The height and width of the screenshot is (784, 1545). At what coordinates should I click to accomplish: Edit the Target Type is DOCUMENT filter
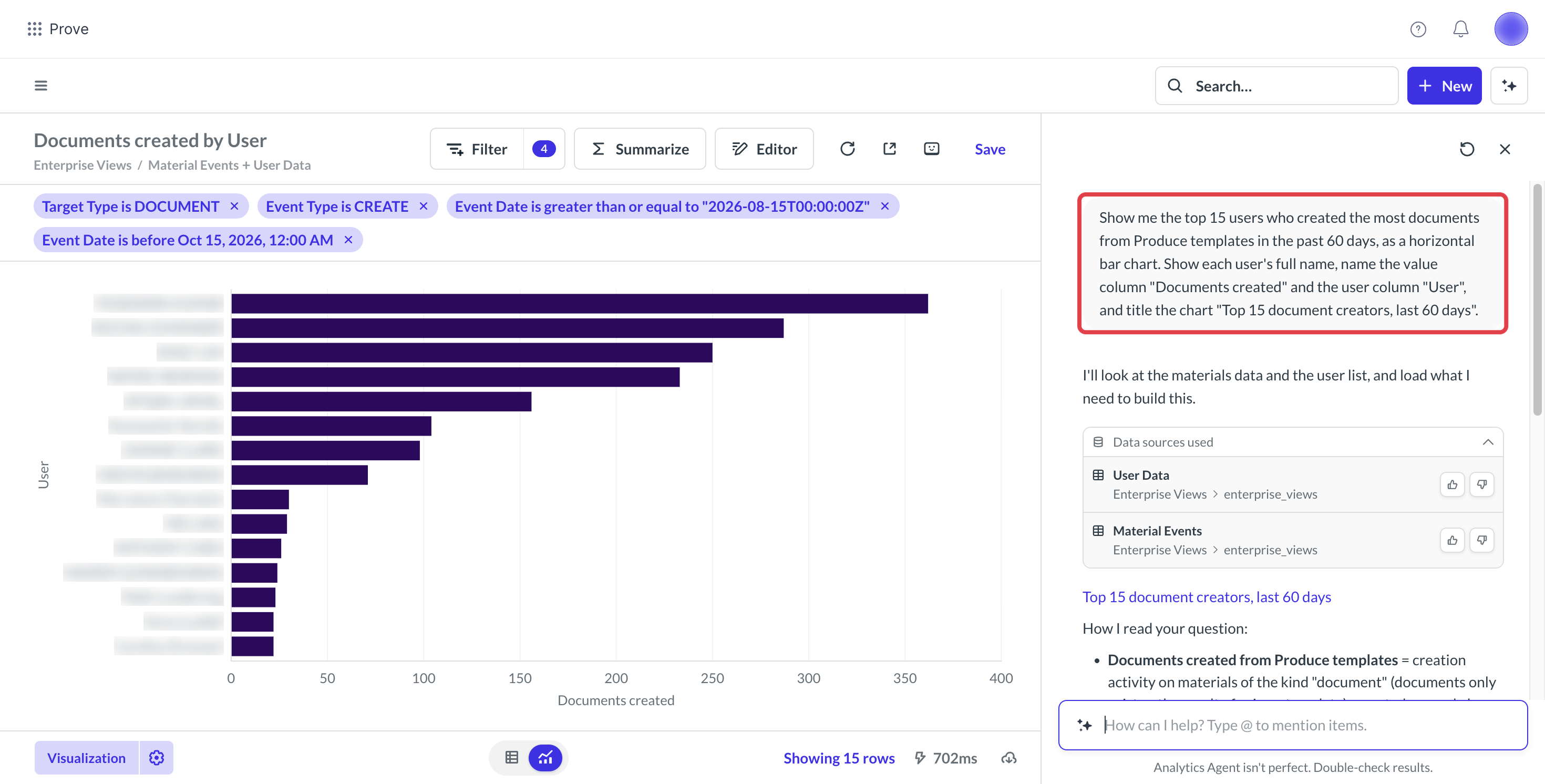tap(130, 207)
